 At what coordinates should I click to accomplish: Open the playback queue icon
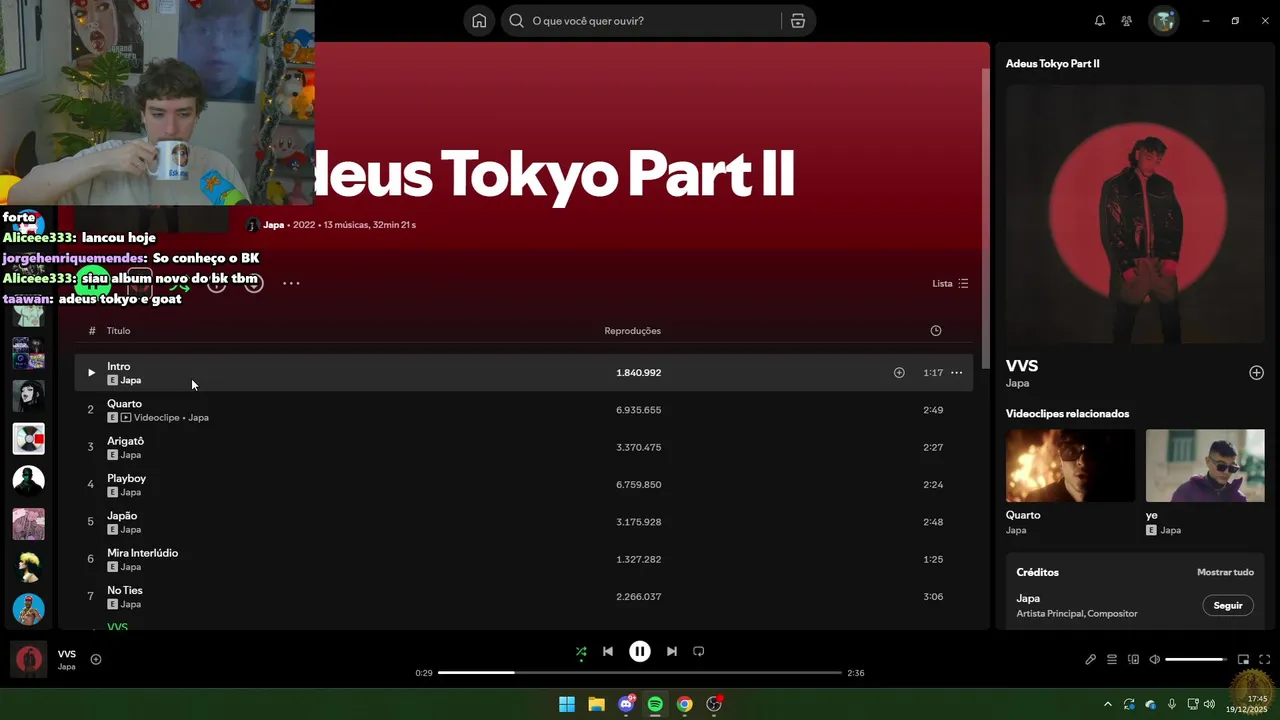1112,659
